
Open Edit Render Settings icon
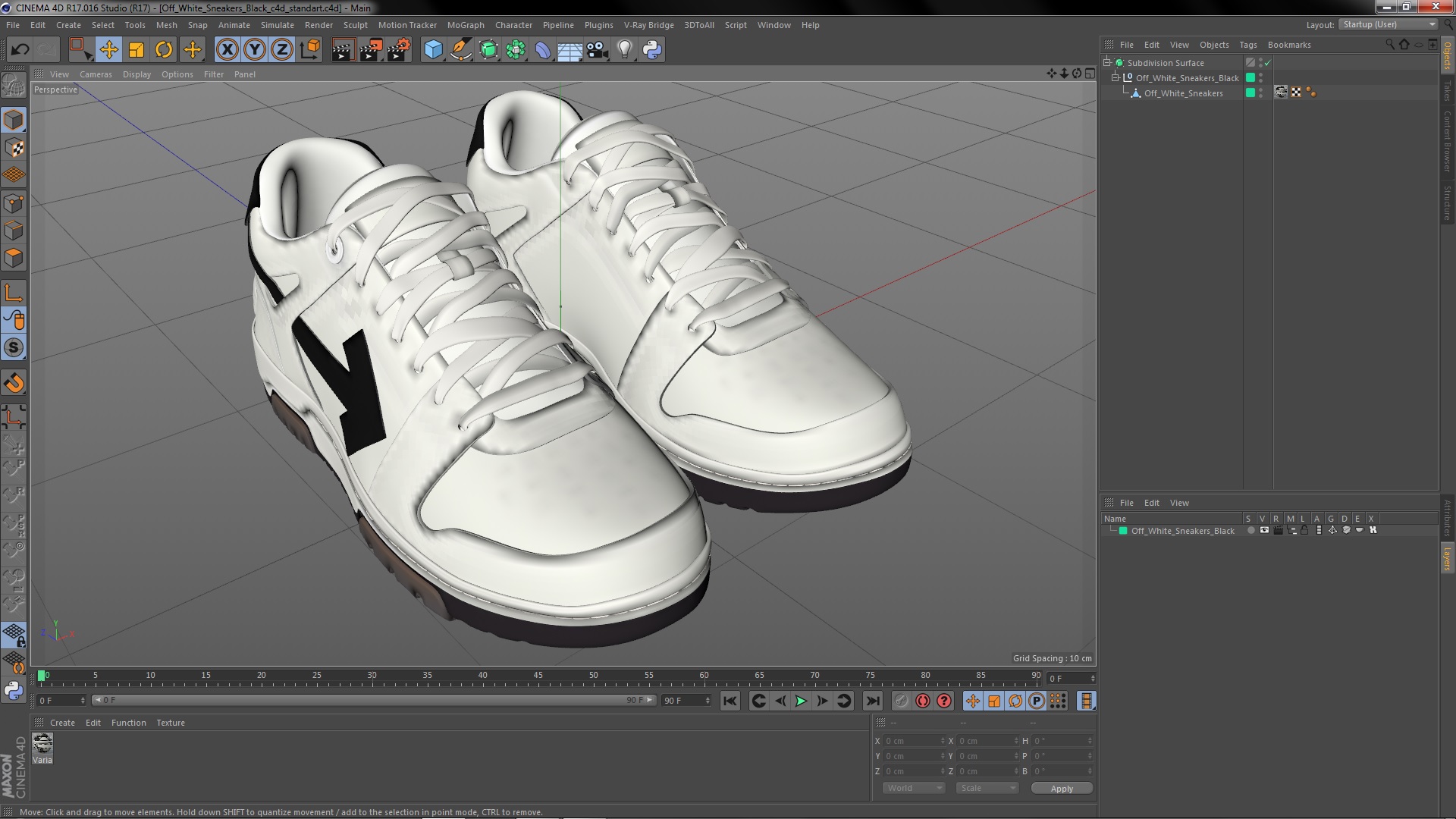click(x=399, y=50)
